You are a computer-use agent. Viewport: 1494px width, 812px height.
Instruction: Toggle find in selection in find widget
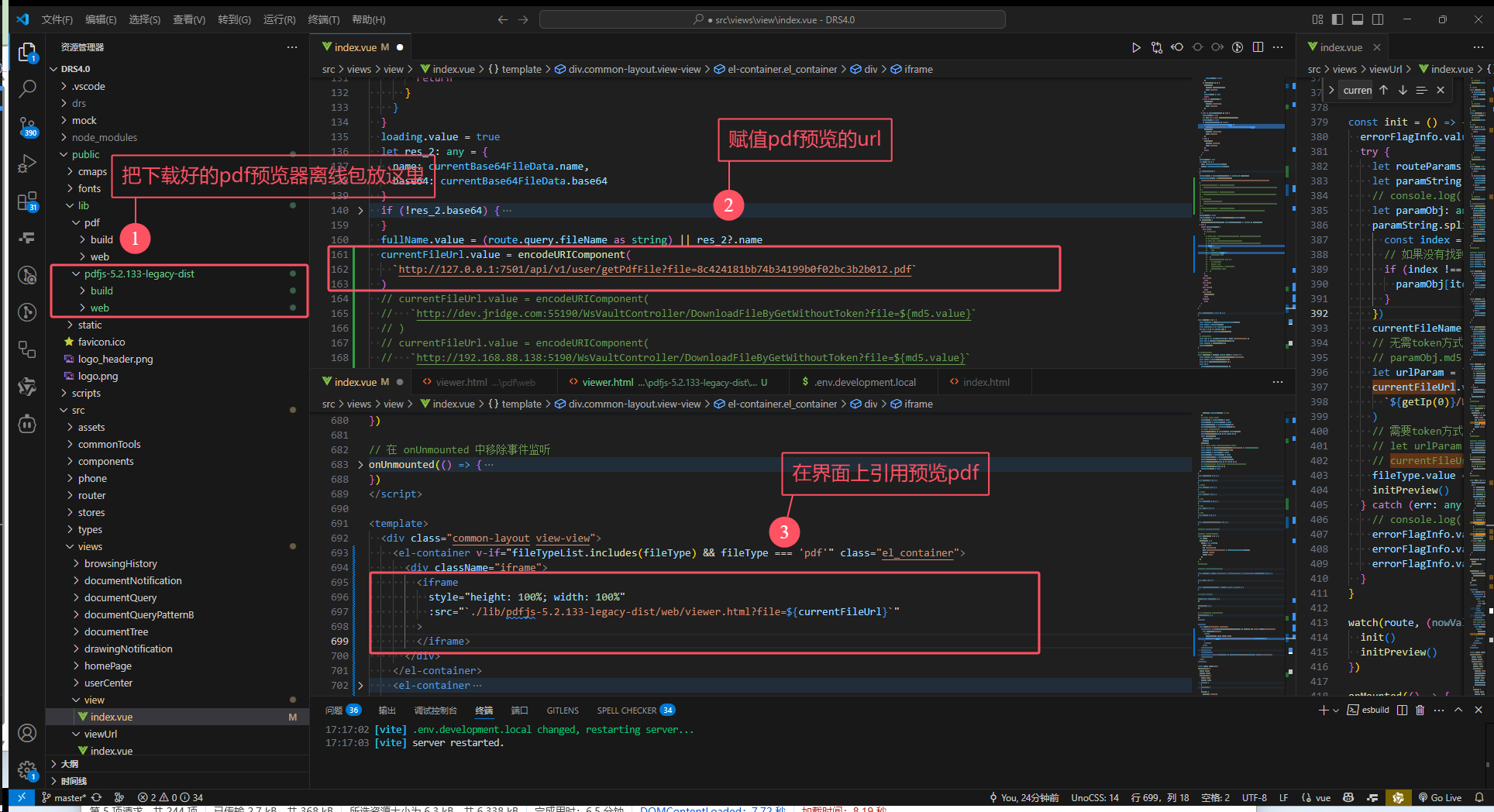[1421, 90]
